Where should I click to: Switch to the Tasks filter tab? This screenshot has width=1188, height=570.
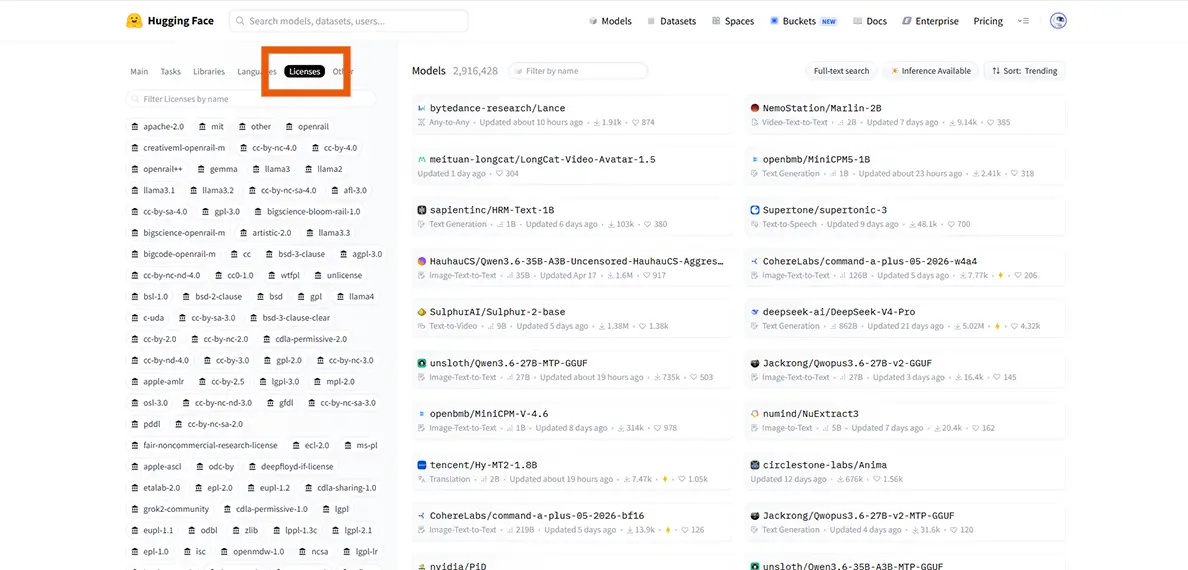pyautogui.click(x=170, y=71)
